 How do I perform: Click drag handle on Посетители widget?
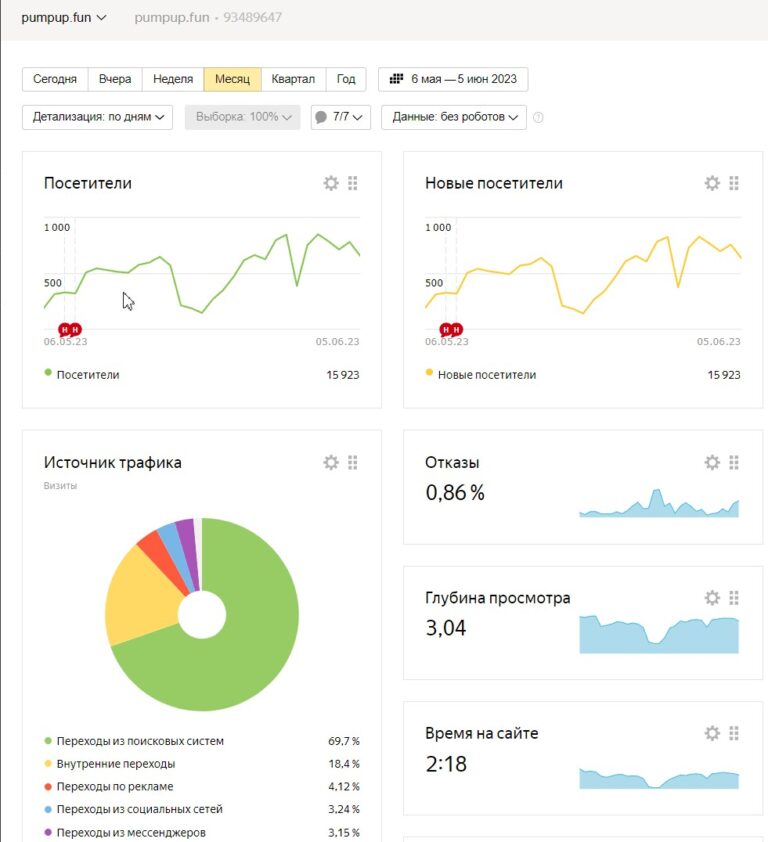point(353,183)
